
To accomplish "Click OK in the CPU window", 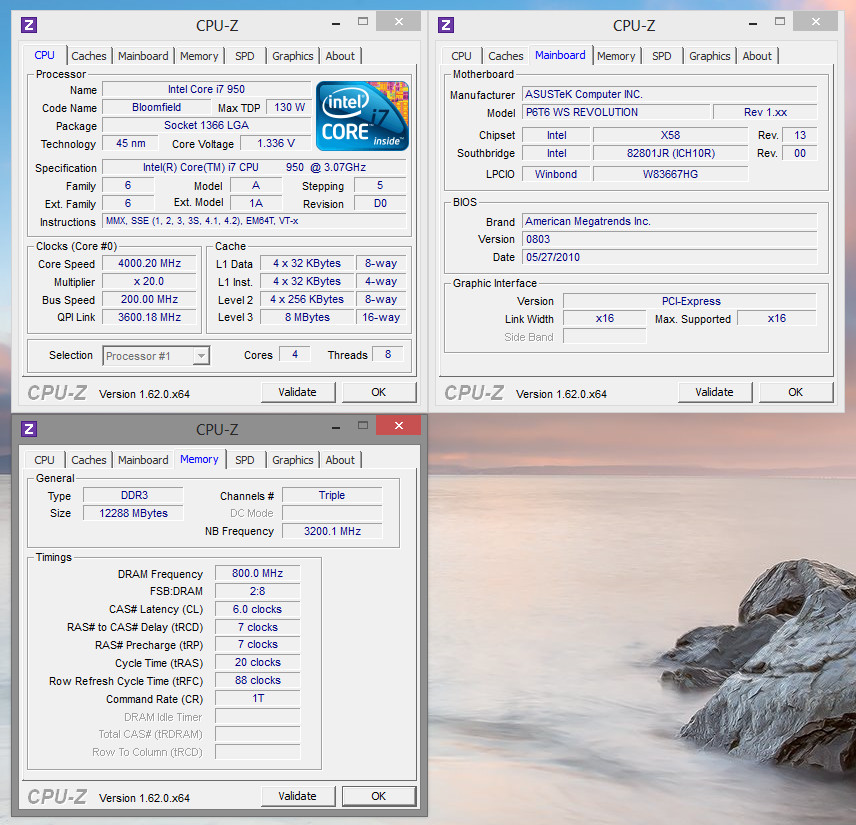I will tap(379, 392).
